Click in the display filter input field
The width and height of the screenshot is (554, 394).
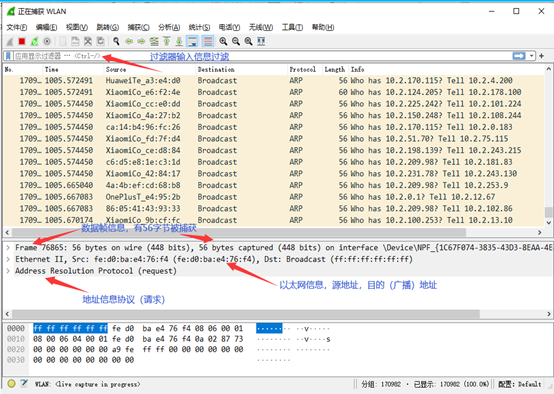(263, 56)
